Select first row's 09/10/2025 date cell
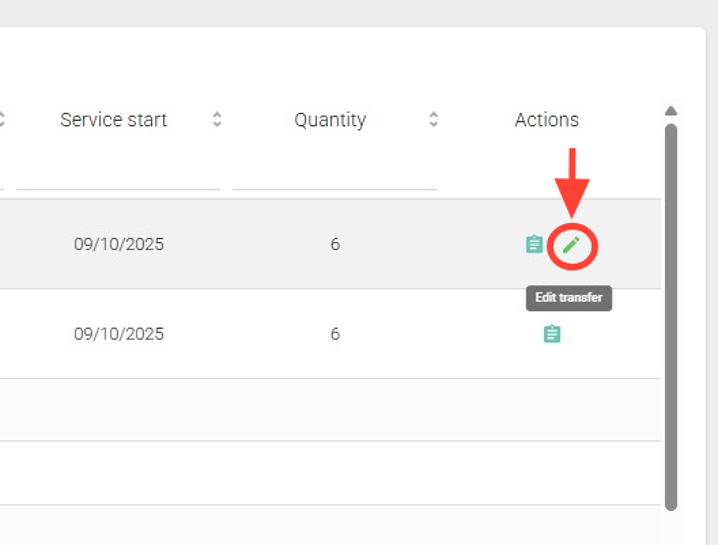Screen dimensions: 718x545 click(119, 245)
